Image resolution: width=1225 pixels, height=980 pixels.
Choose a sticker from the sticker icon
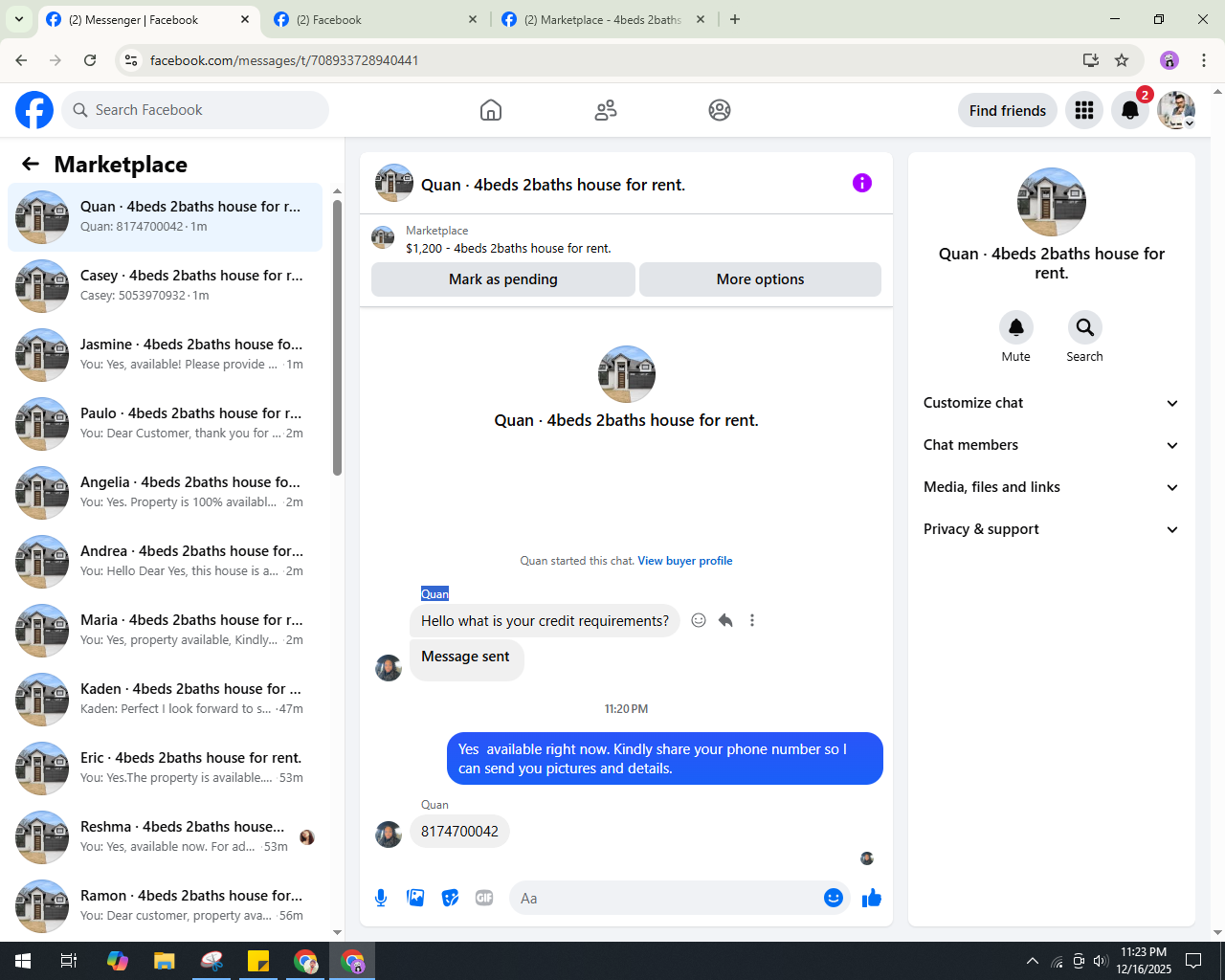coord(450,898)
